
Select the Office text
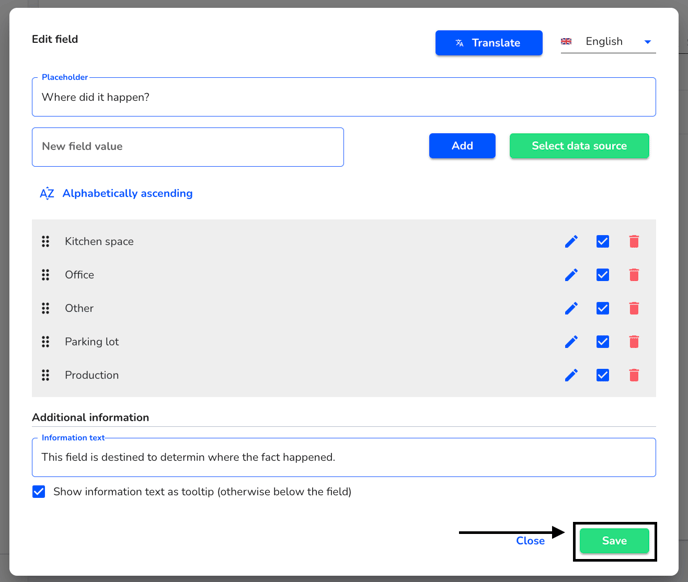point(79,275)
